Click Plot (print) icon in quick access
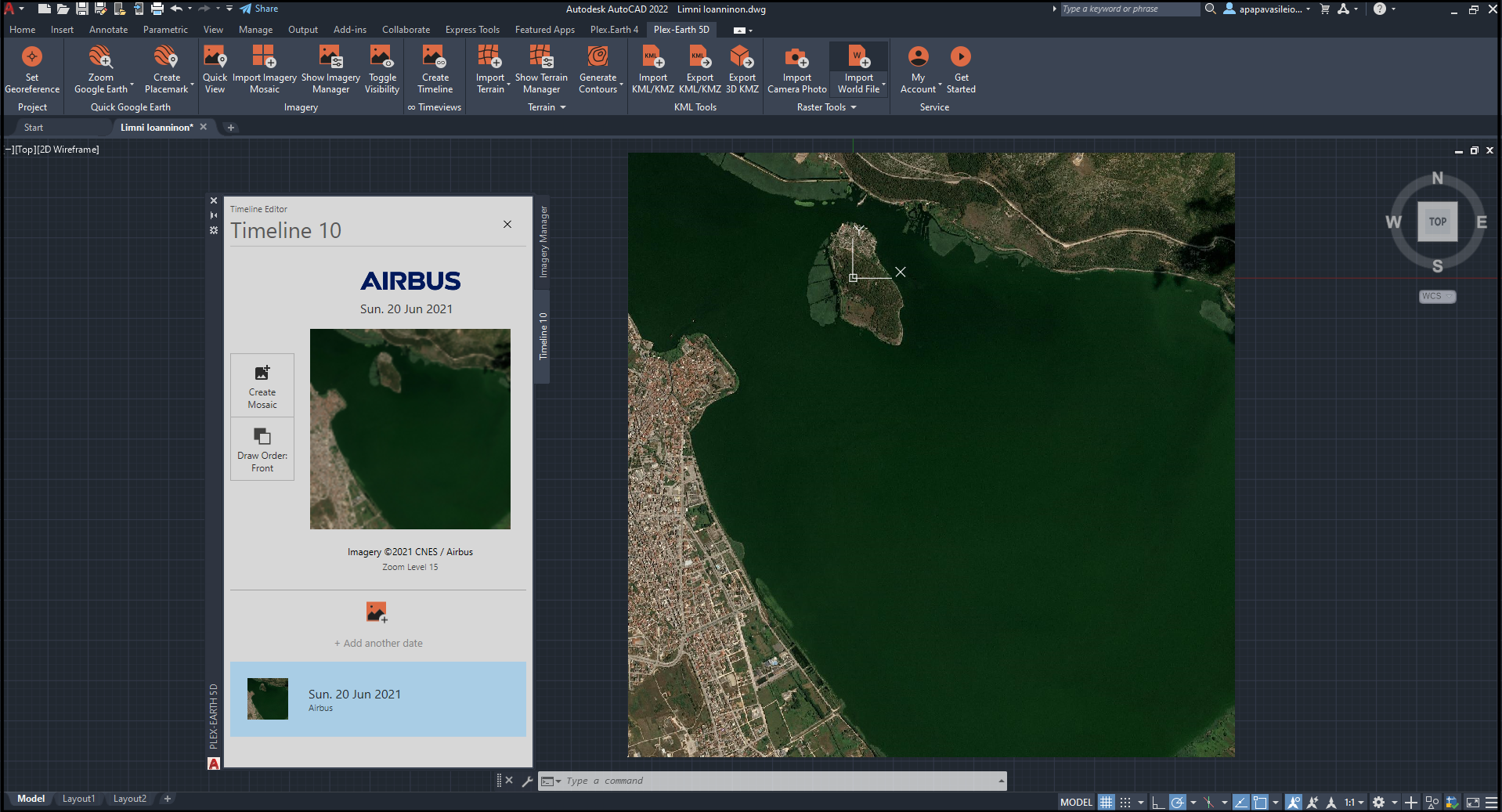1502x812 pixels. coord(157,9)
